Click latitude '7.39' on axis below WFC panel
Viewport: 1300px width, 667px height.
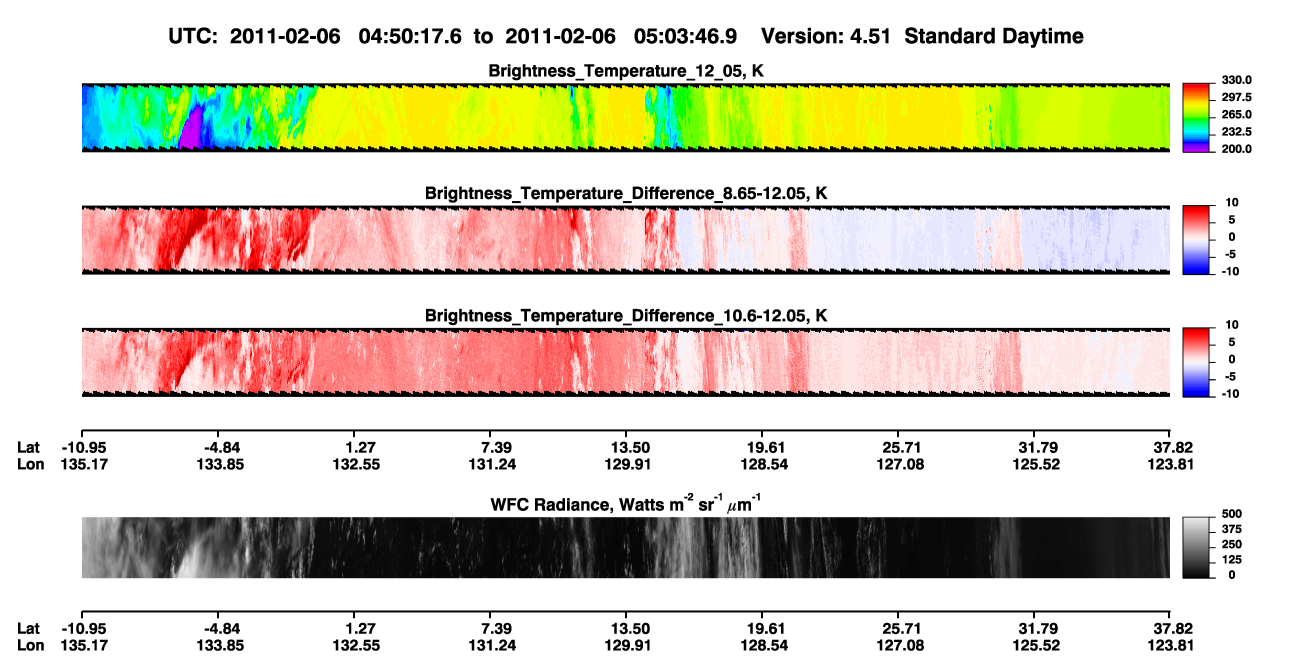tap(497, 629)
